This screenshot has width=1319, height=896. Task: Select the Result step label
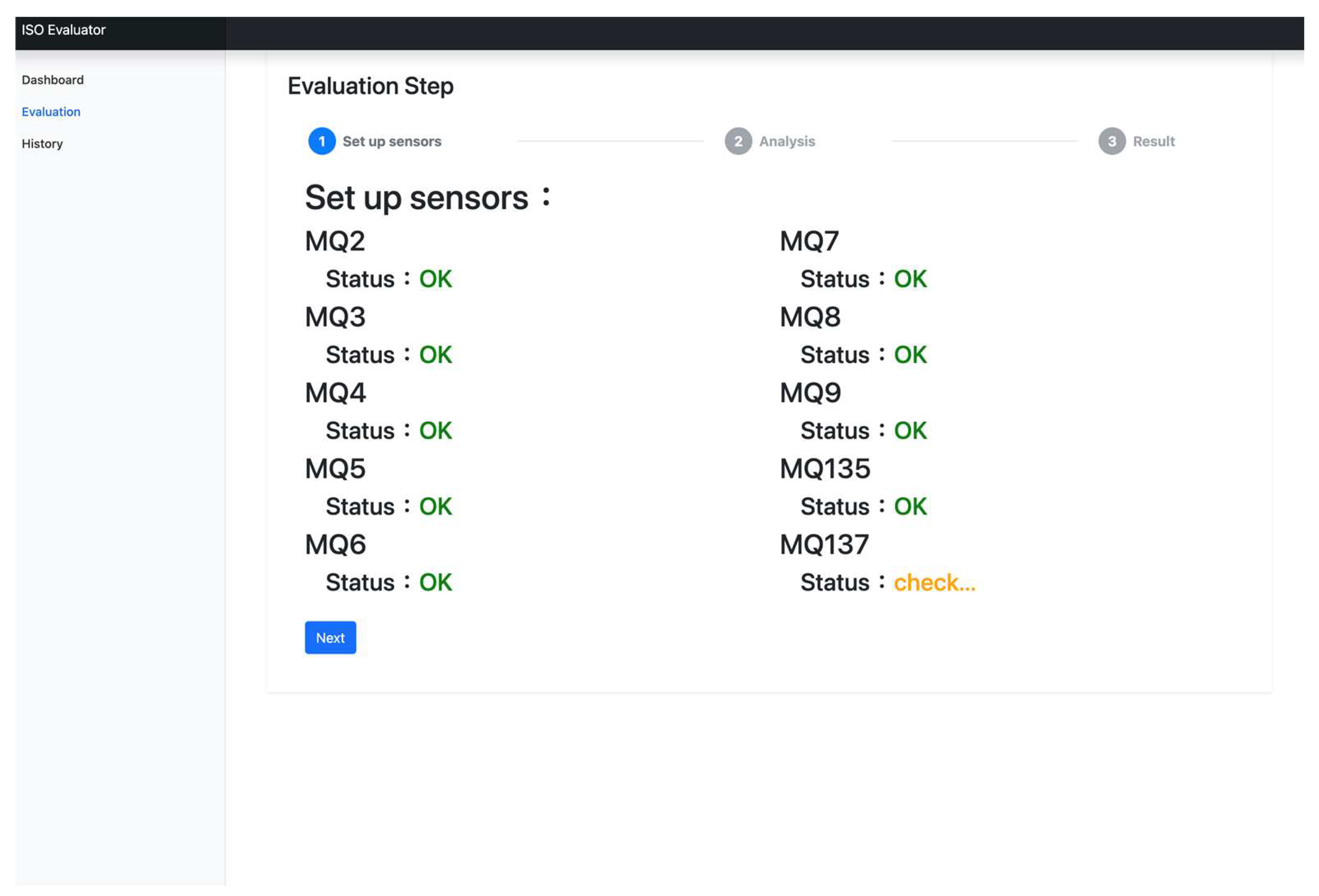(x=1153, y=141)
